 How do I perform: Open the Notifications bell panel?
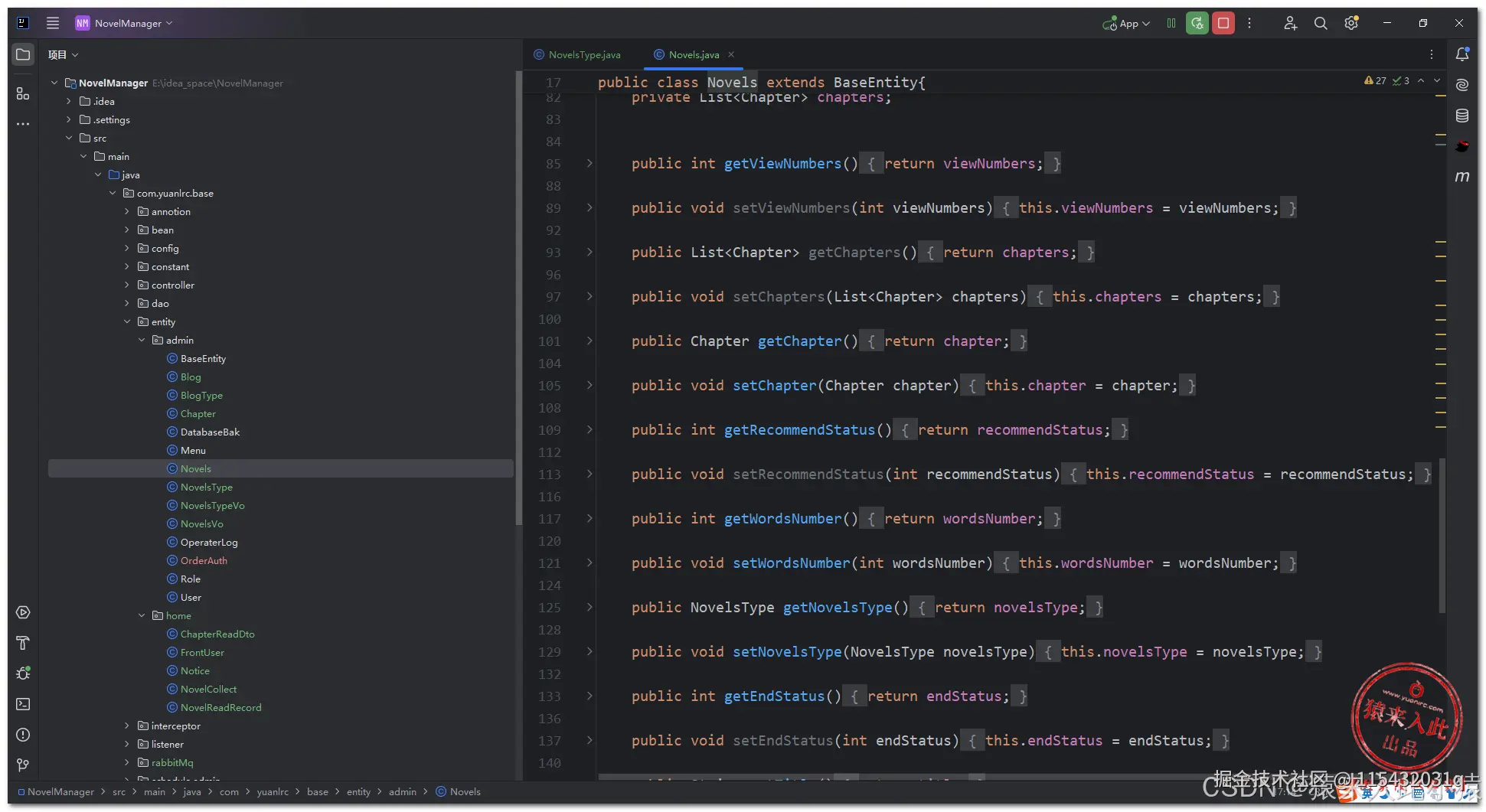point(1462,54)
